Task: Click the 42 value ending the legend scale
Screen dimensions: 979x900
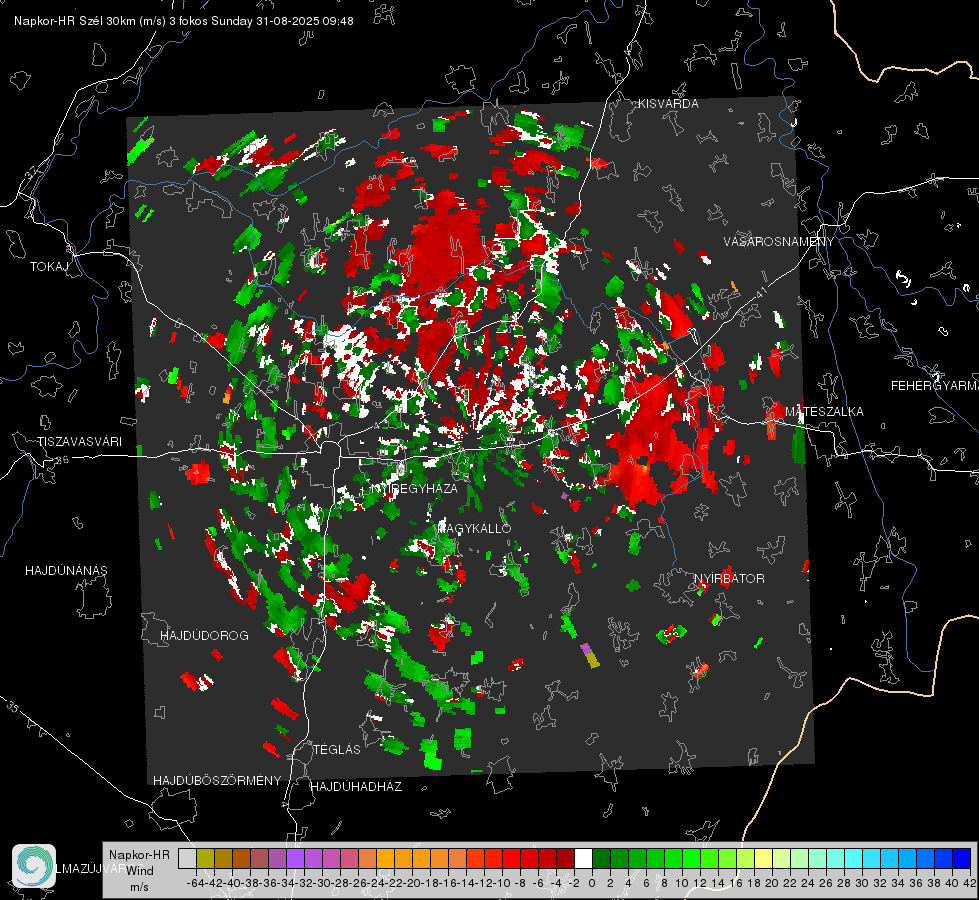Action: 970,883
